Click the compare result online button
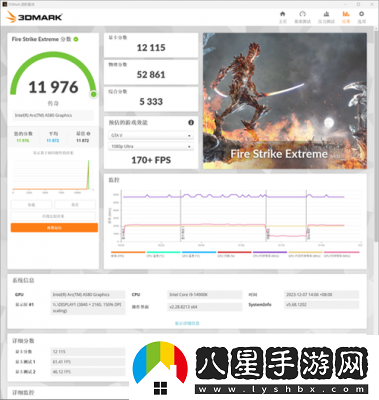The height and width of the screenshot is (400, 379). 53,216
